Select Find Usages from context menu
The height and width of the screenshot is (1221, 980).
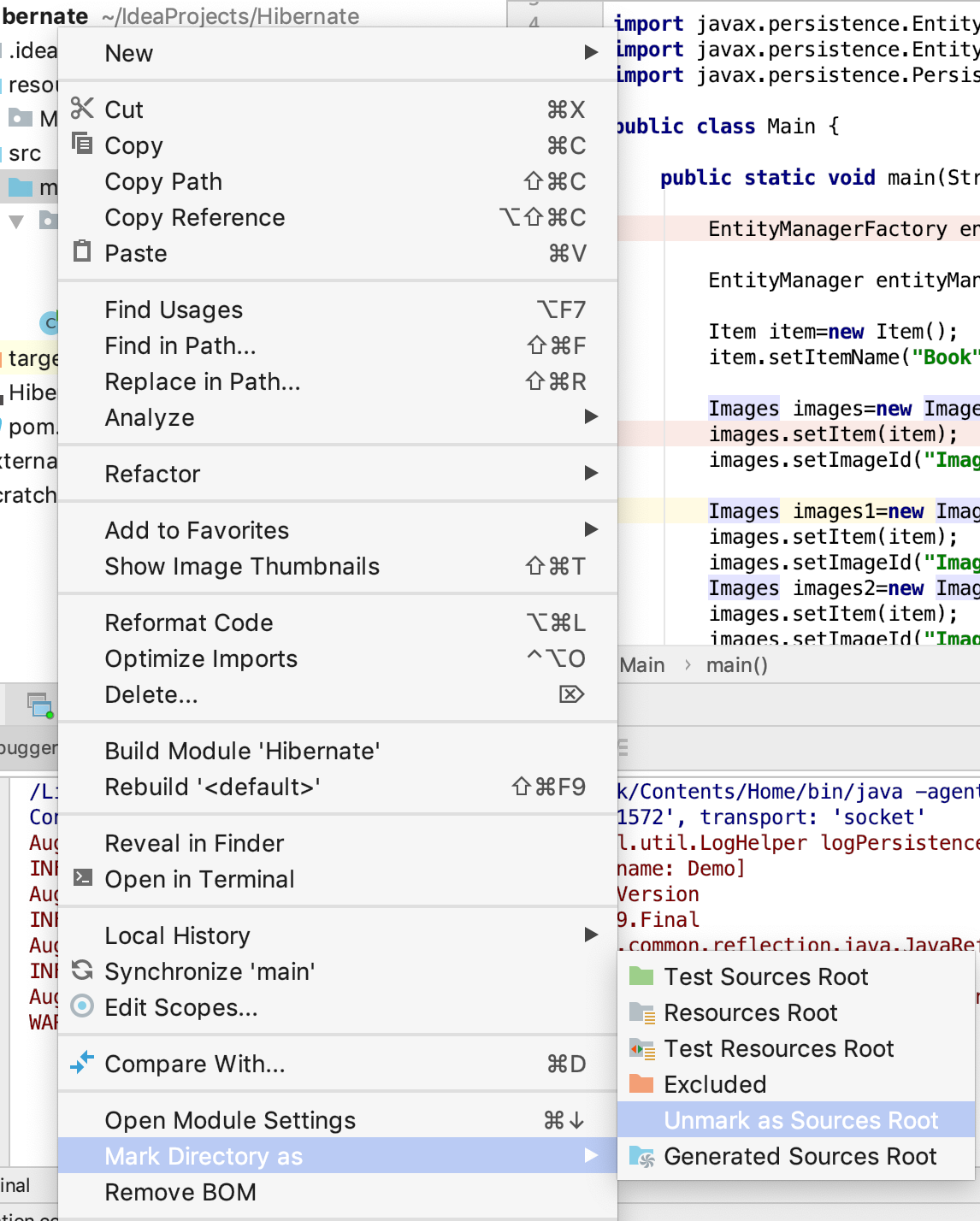pyautogui.click(x=174, y=310)
